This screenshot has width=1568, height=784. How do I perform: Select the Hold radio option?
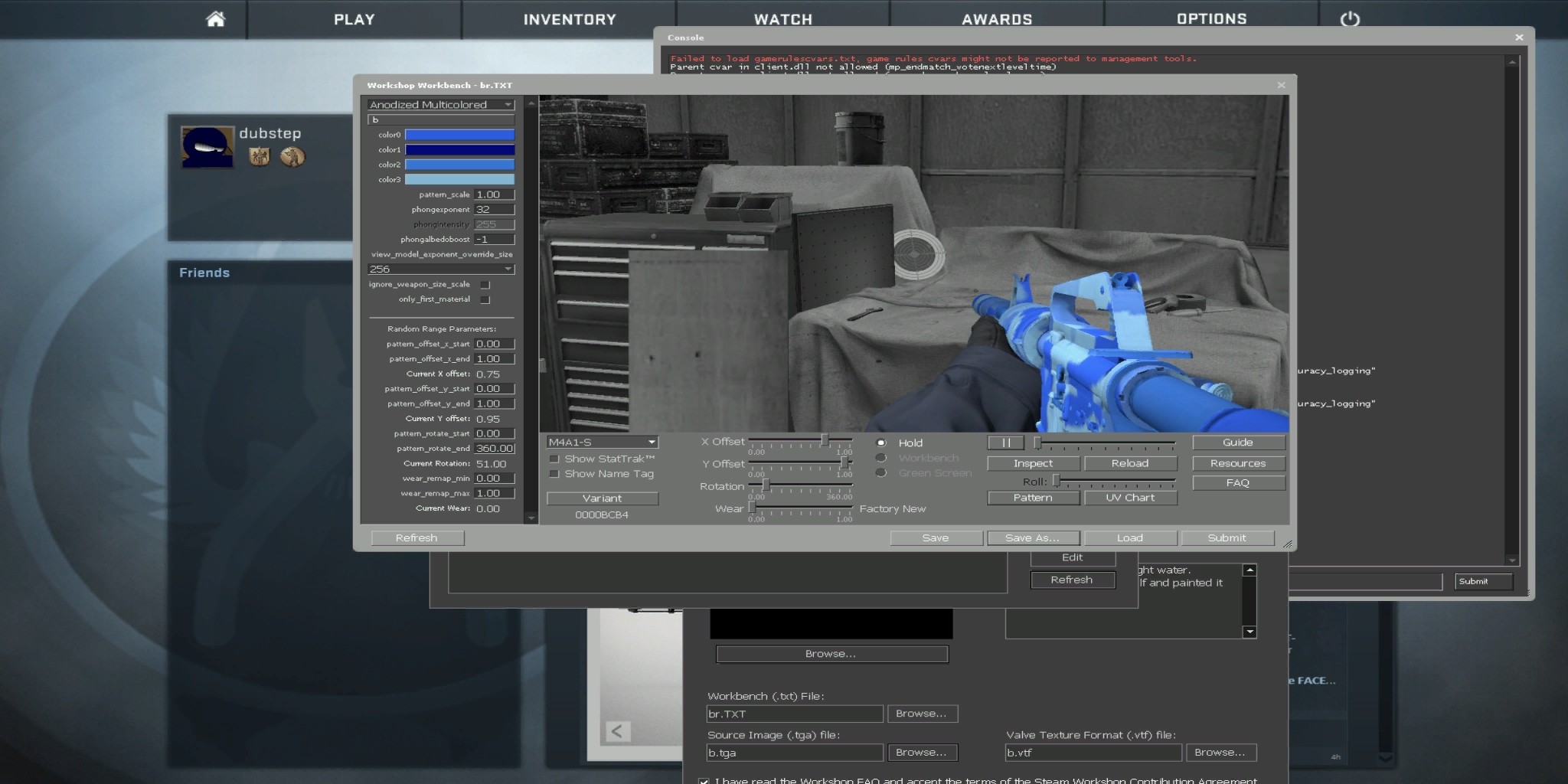pyautogui.click(x=881, y=443)
